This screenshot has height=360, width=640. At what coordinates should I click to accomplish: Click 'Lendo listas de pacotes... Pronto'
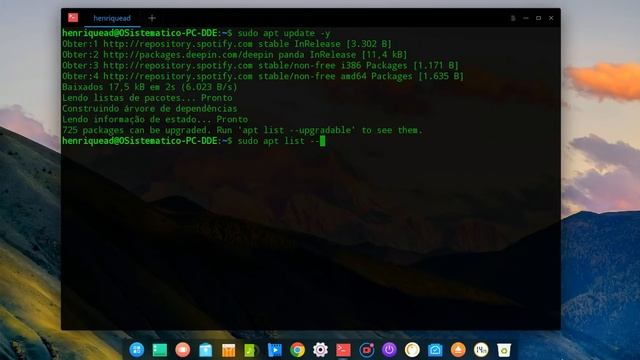click(x=147, y=98)
